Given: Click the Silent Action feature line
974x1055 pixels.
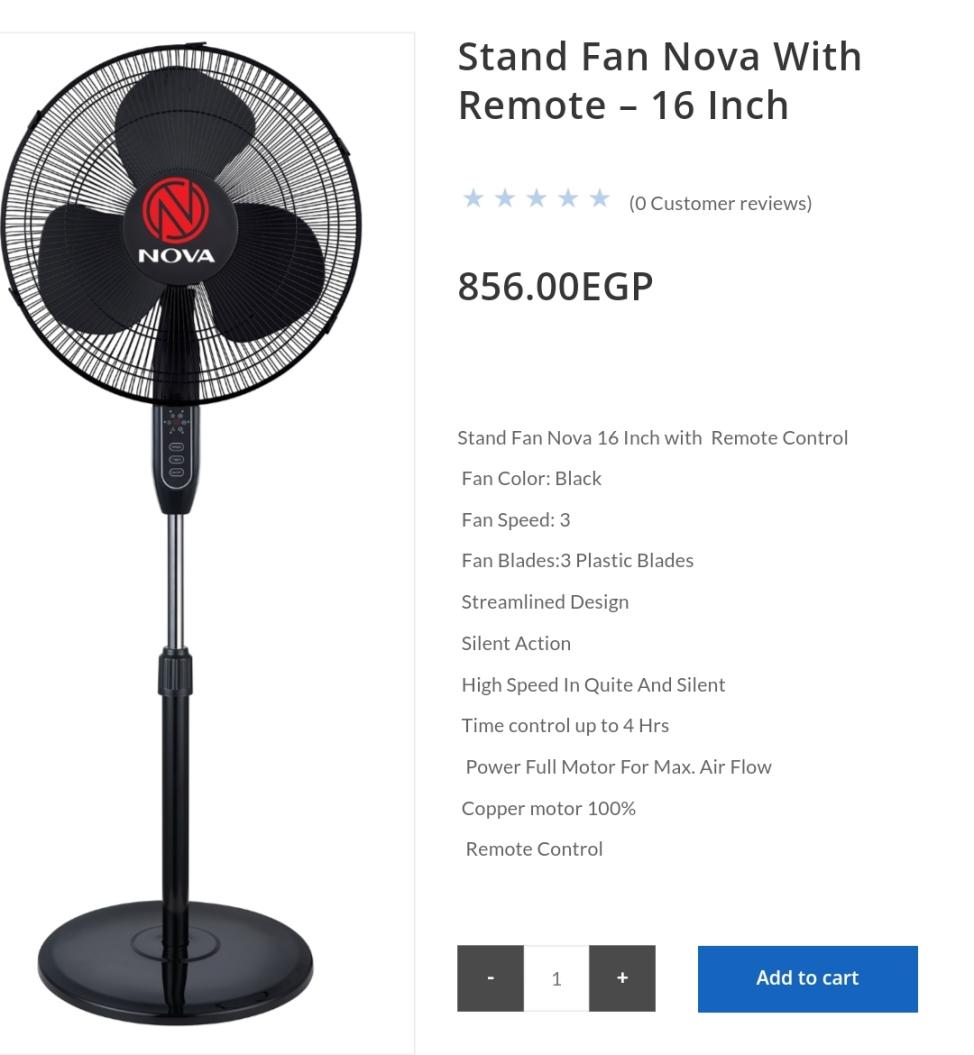Looking at the screenshot, I should coord(516,643).
